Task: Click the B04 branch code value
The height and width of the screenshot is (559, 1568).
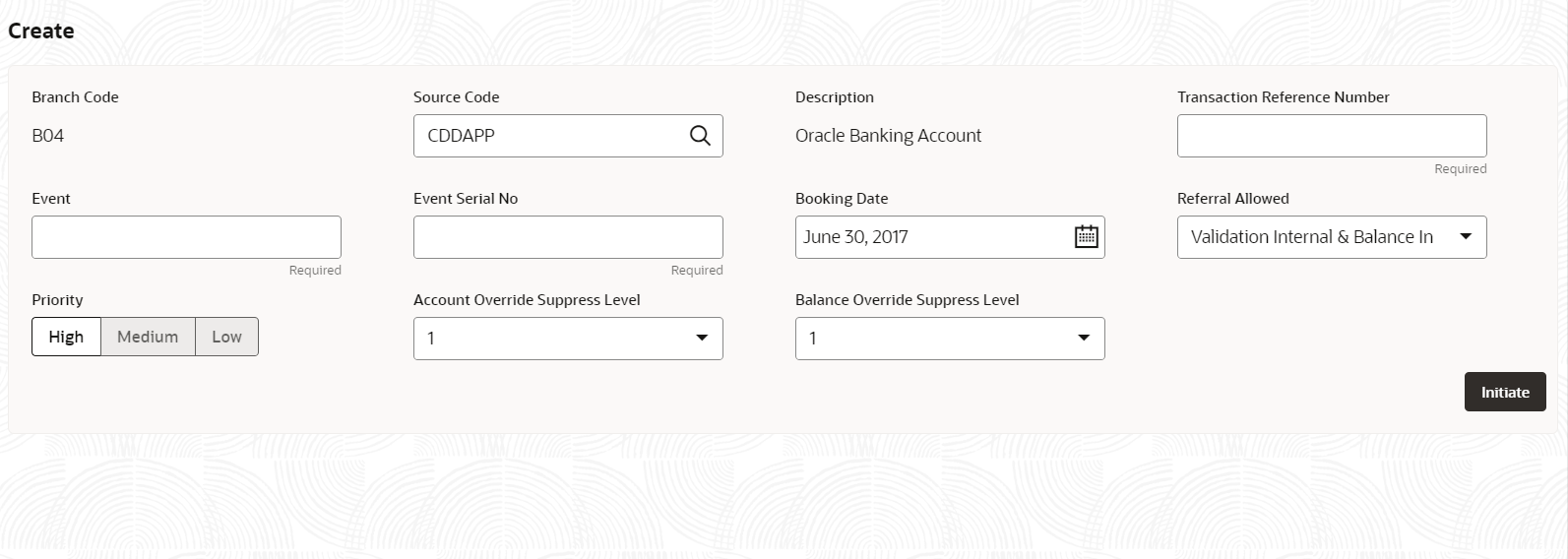Action: [47, 136]
